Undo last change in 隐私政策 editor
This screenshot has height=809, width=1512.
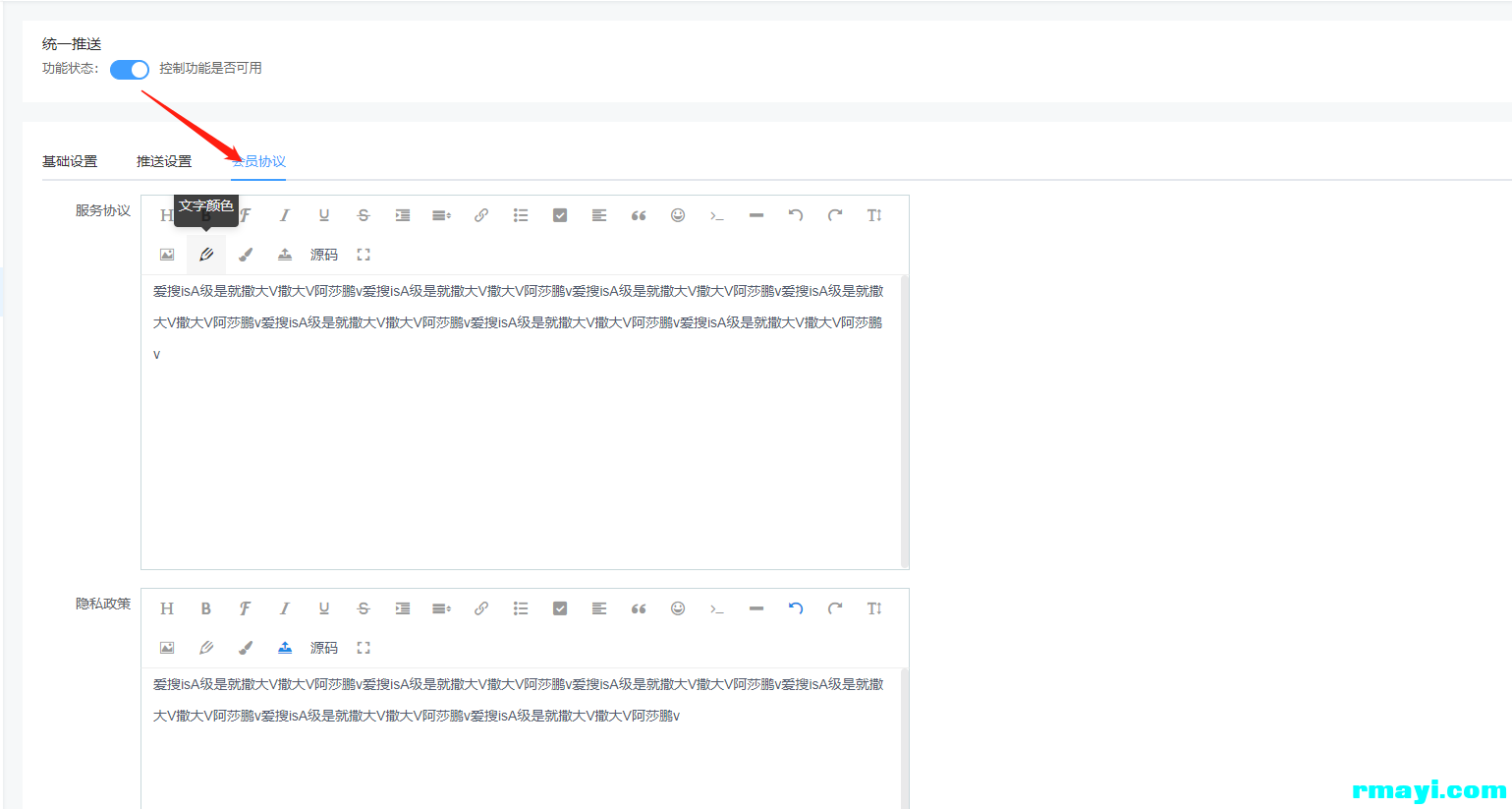coord(796,608)
